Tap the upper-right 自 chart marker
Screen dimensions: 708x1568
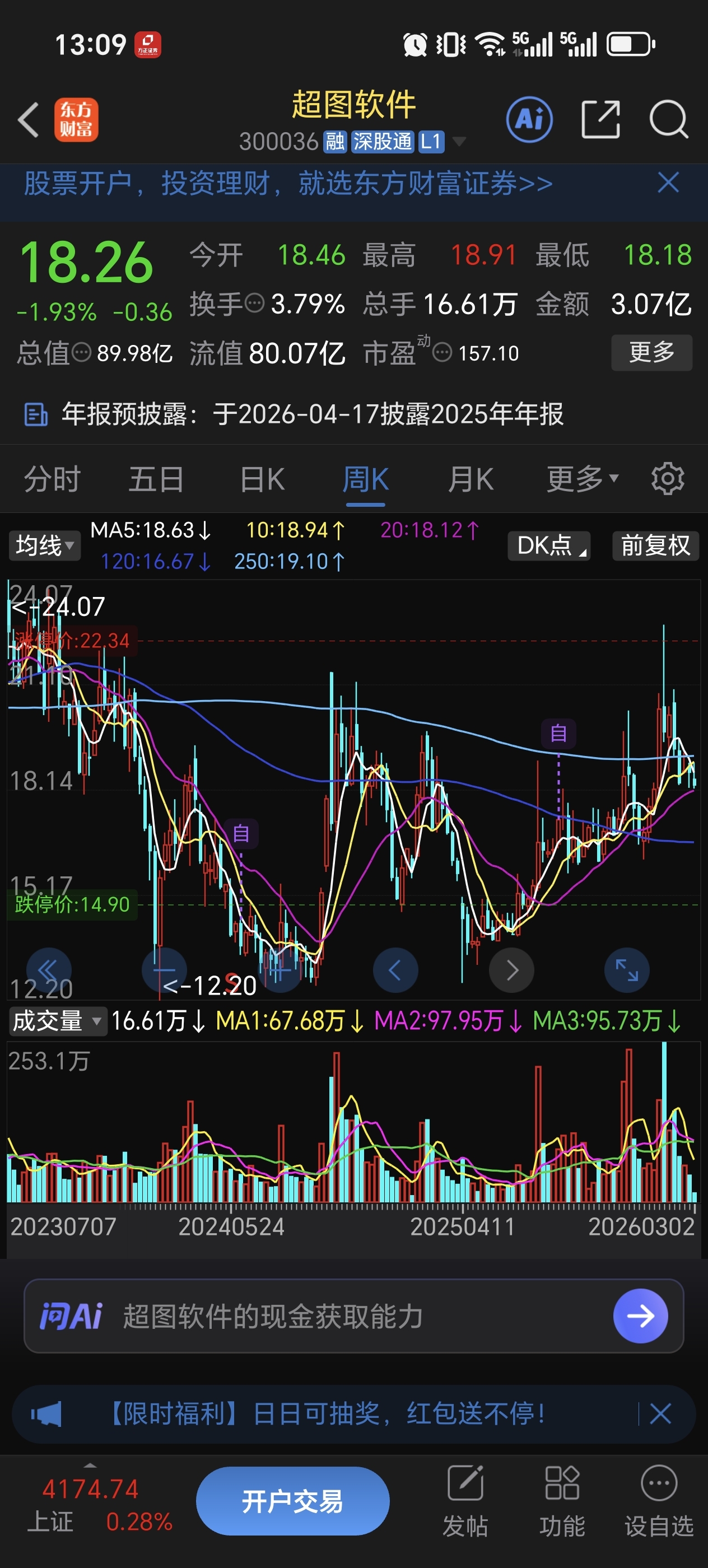pyautogui.click(x=558, y=734)
